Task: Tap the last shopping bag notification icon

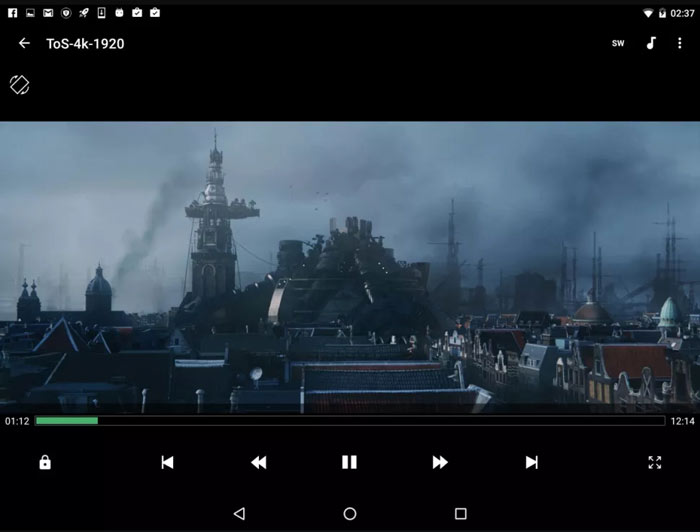Action: tap(155, 12)
